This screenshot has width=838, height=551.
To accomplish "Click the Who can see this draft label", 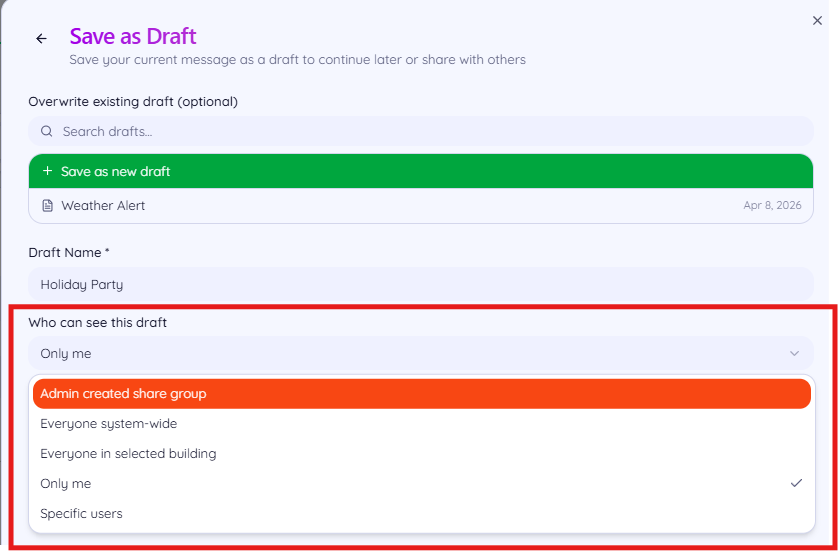I will point(98,323).
